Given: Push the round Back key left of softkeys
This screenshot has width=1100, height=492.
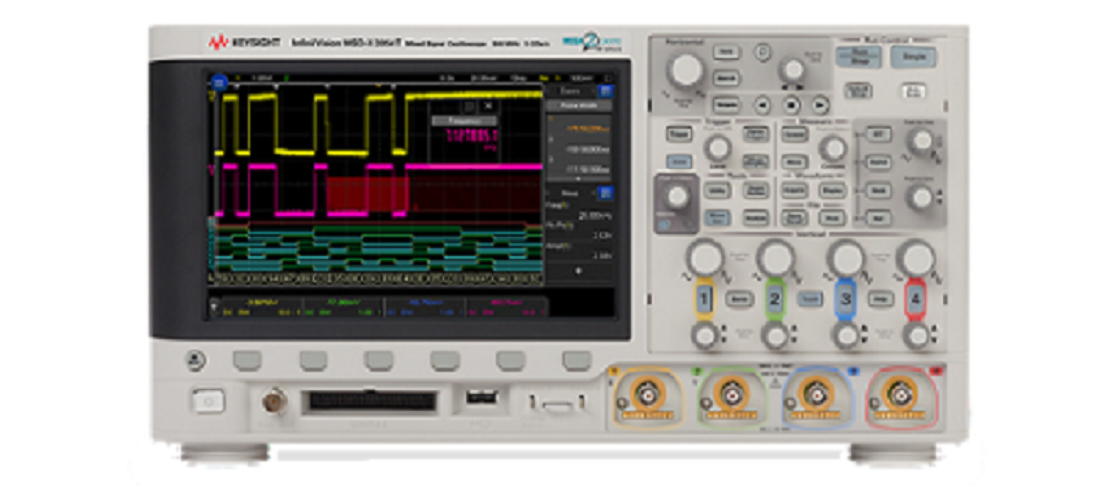Looking at the screenshot, I should click(196, 361).
